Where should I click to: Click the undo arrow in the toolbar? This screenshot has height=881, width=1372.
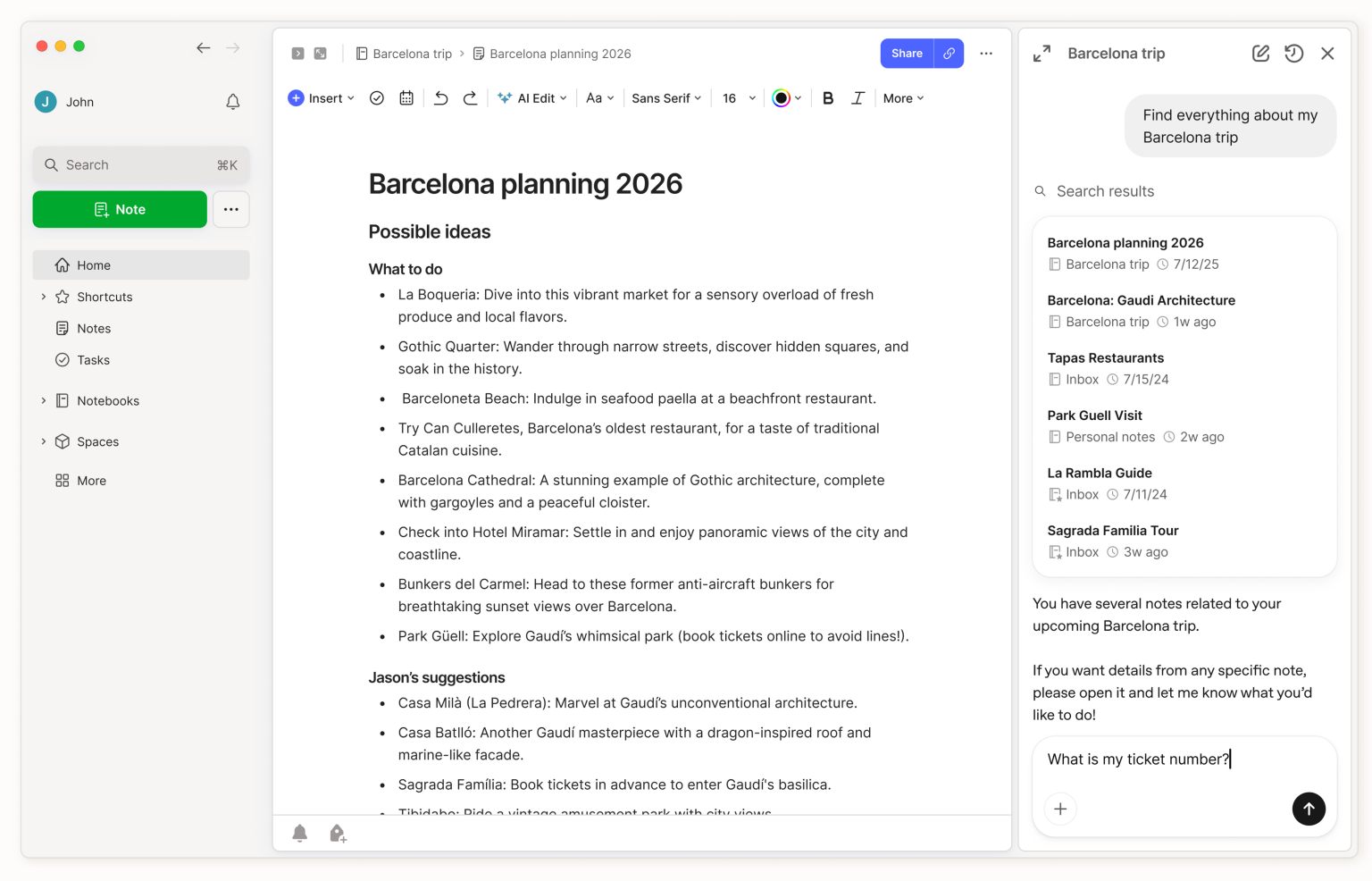pos(440,97)
